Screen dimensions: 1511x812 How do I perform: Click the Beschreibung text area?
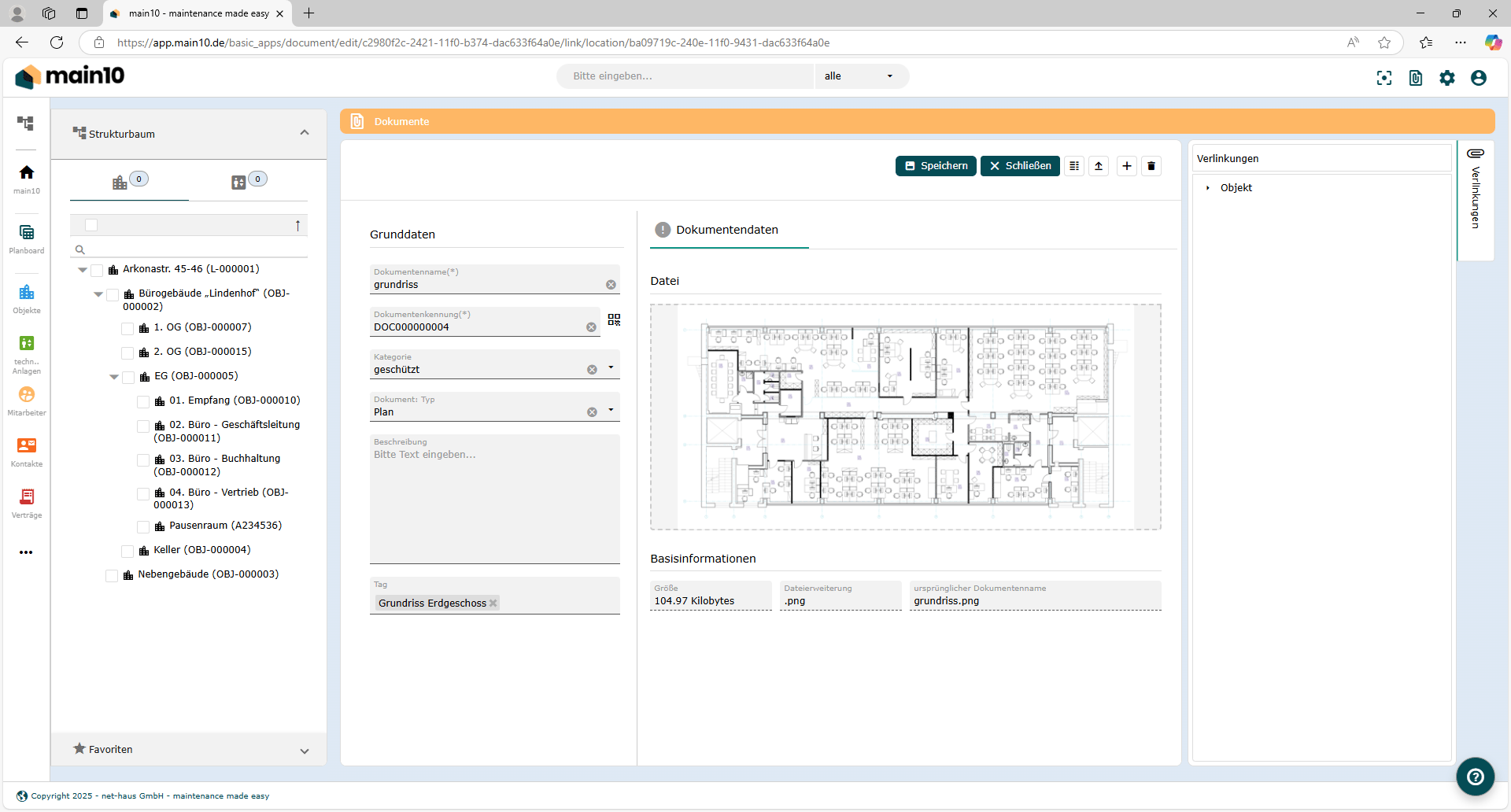click(495, 499)
